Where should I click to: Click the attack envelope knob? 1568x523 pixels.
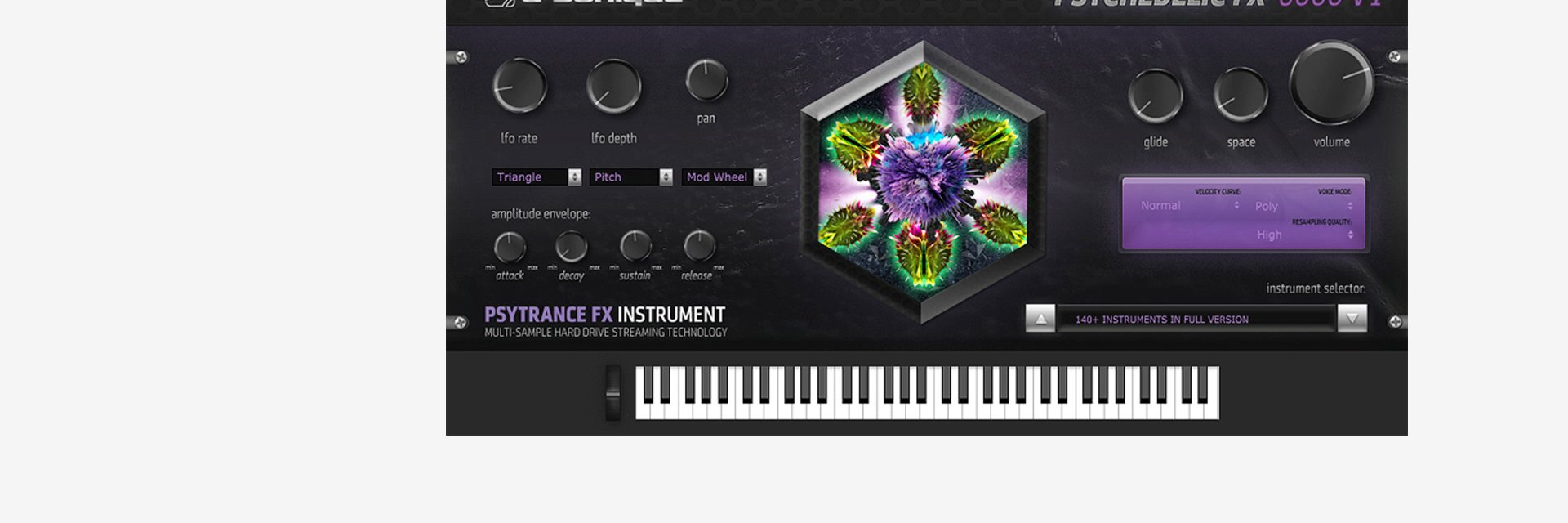point(510,247)
